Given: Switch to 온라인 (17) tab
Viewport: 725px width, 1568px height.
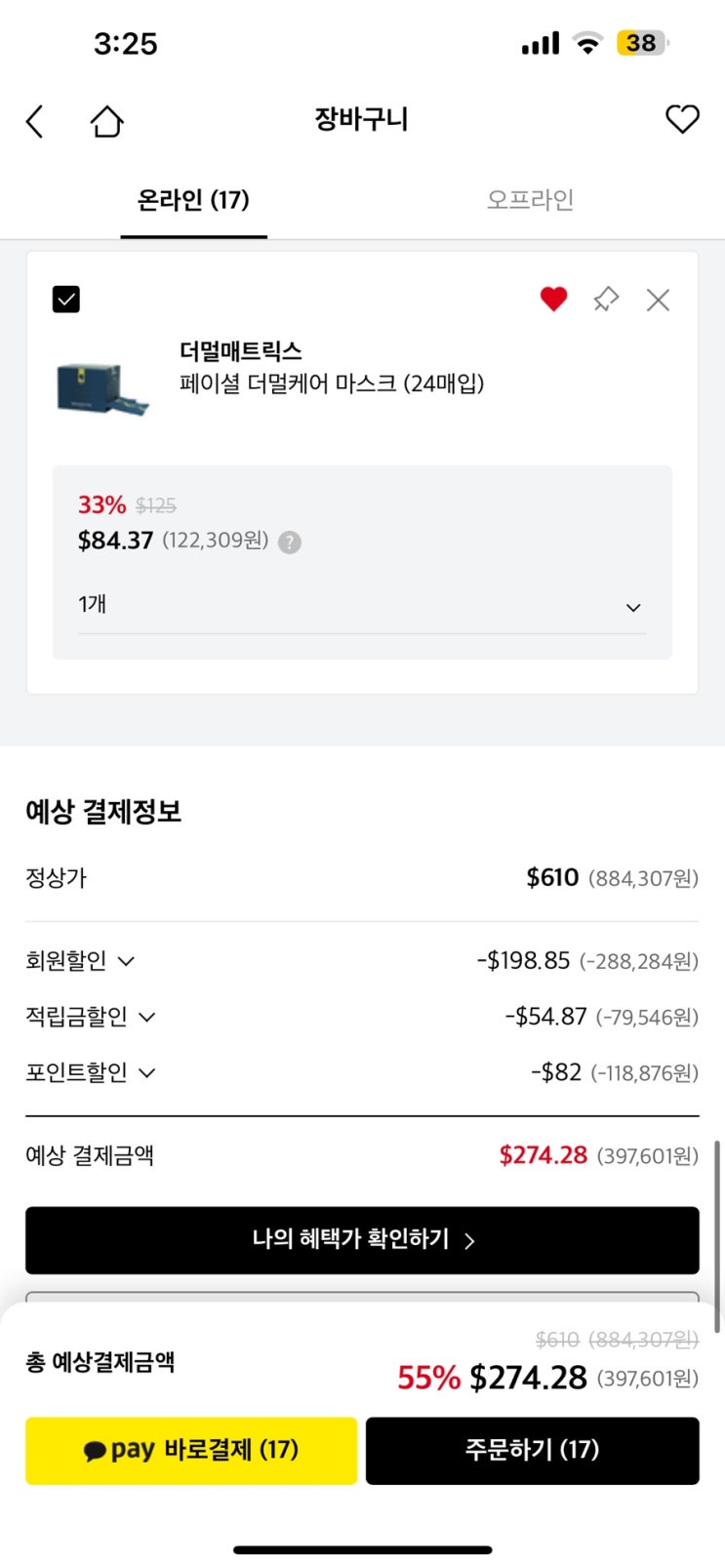Looking at the screenshot, I should coord(193,200).
